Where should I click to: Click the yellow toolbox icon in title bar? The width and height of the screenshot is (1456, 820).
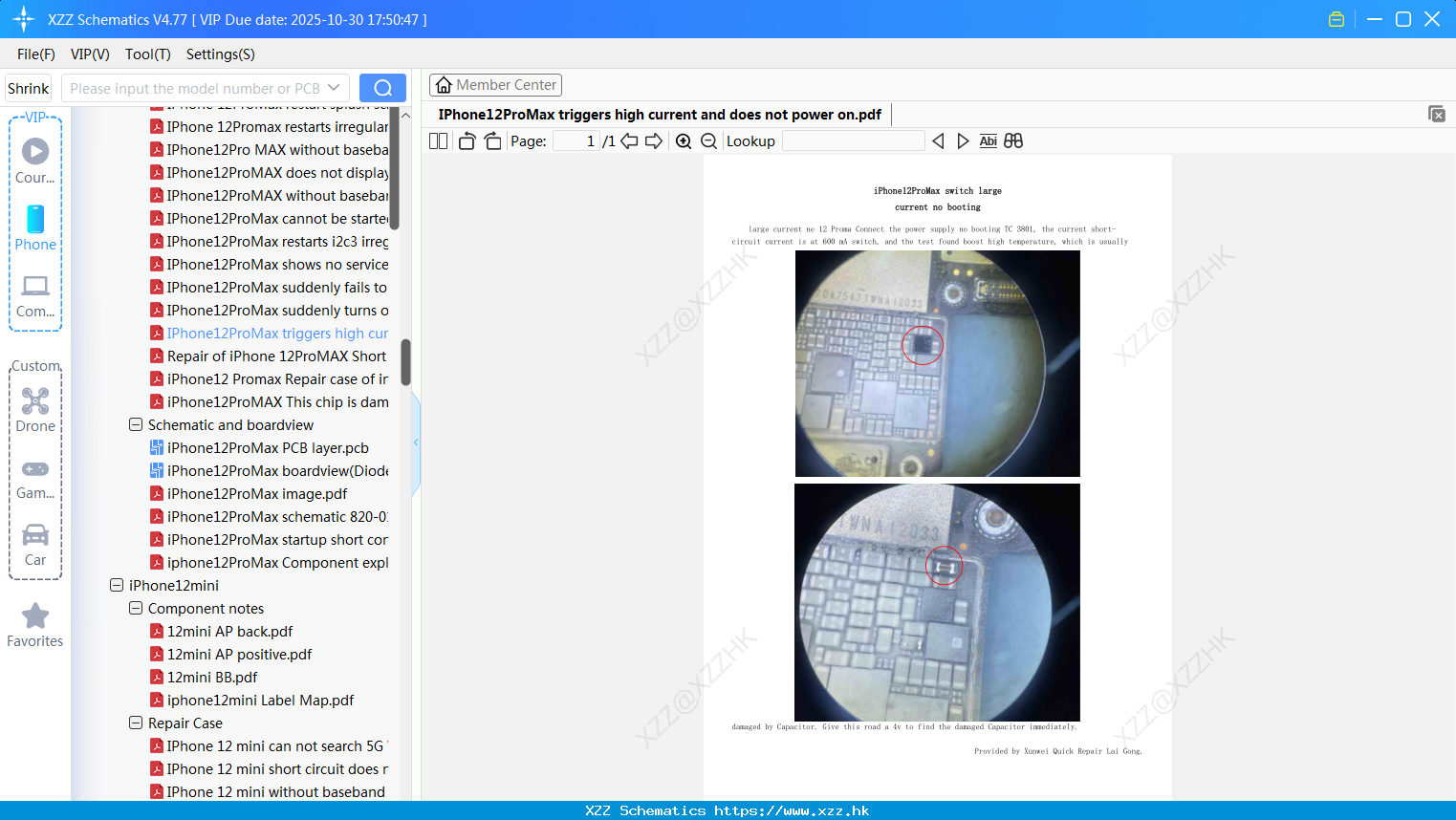pyautogui.click(x=1336, y=19)
